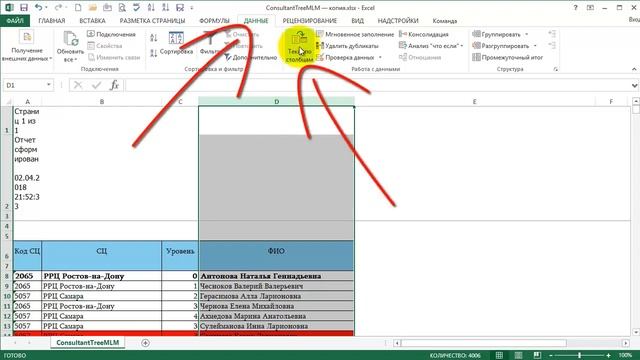Click sort A to Z small icon in ribbon

pos(153,38)
